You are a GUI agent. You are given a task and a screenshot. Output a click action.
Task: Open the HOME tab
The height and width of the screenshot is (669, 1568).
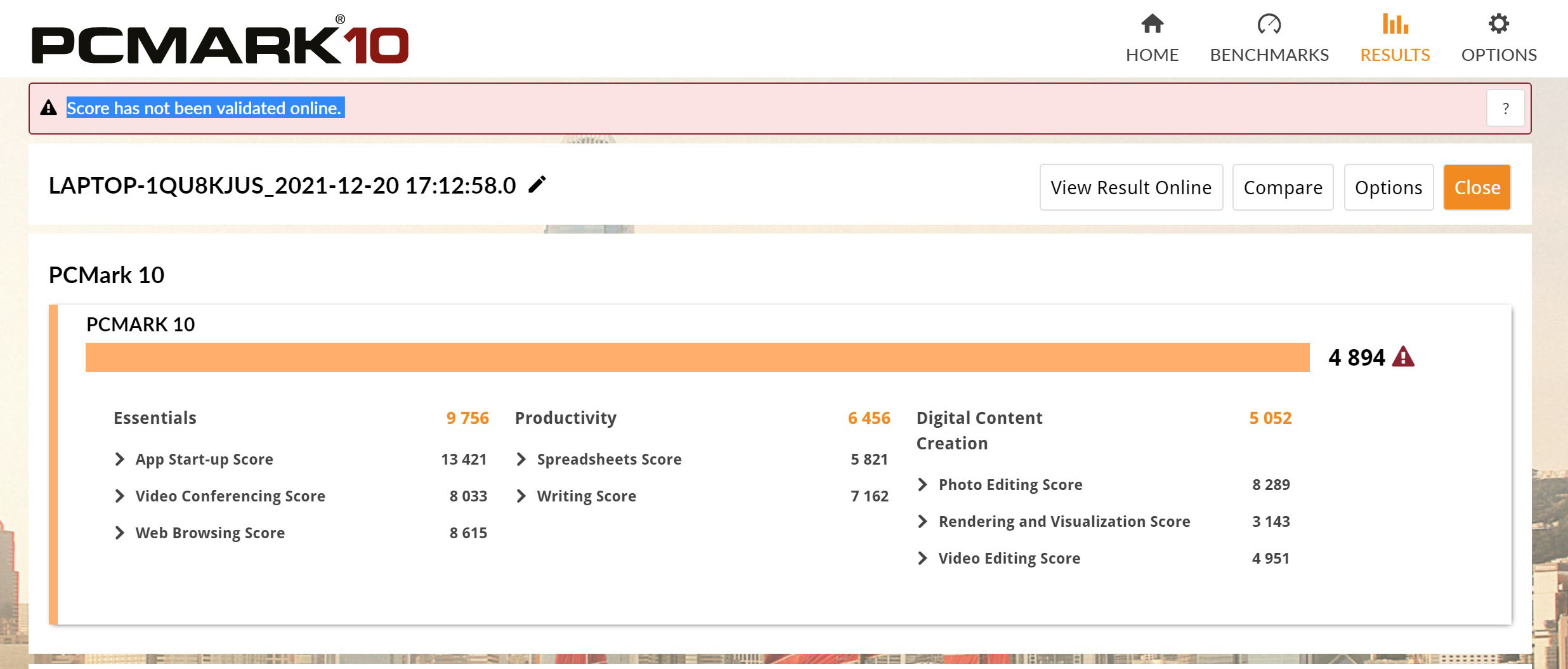pyautogui.click(x=1152, y=39)
